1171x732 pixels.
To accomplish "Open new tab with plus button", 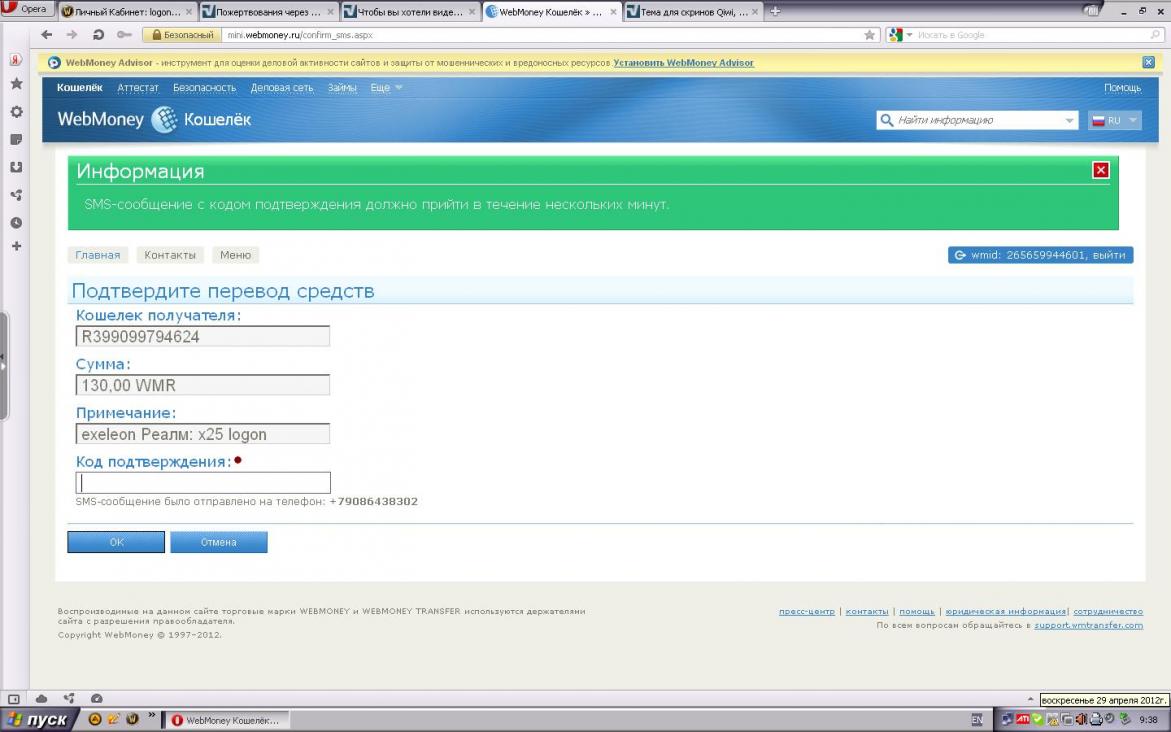I will [x=775, y=12].
